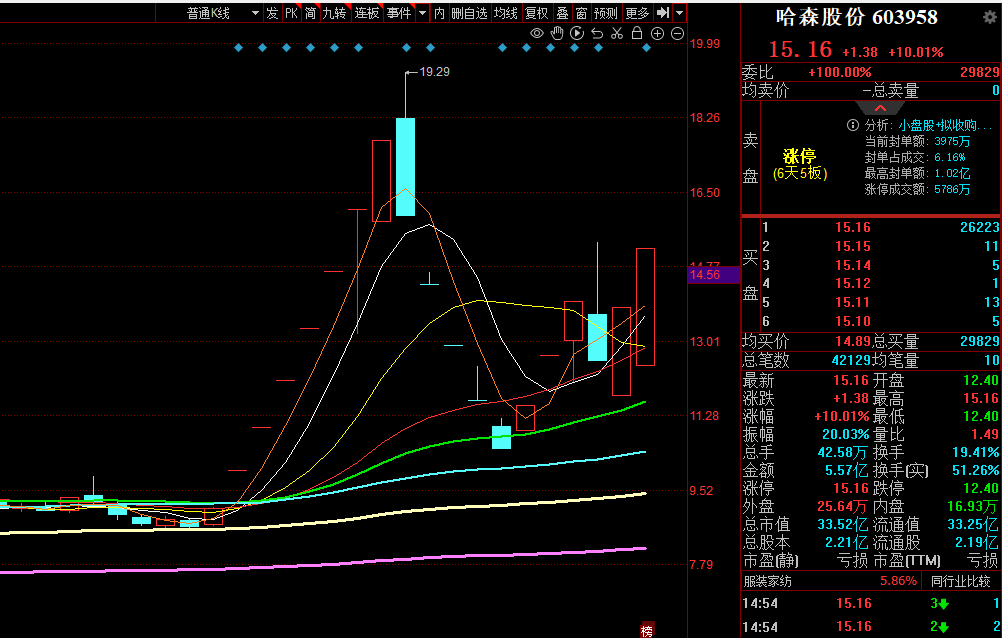Viewport: 1002px width, 638px height.
Task: Click the 榜 marker at the chart bottom
Action: [647, 630]
